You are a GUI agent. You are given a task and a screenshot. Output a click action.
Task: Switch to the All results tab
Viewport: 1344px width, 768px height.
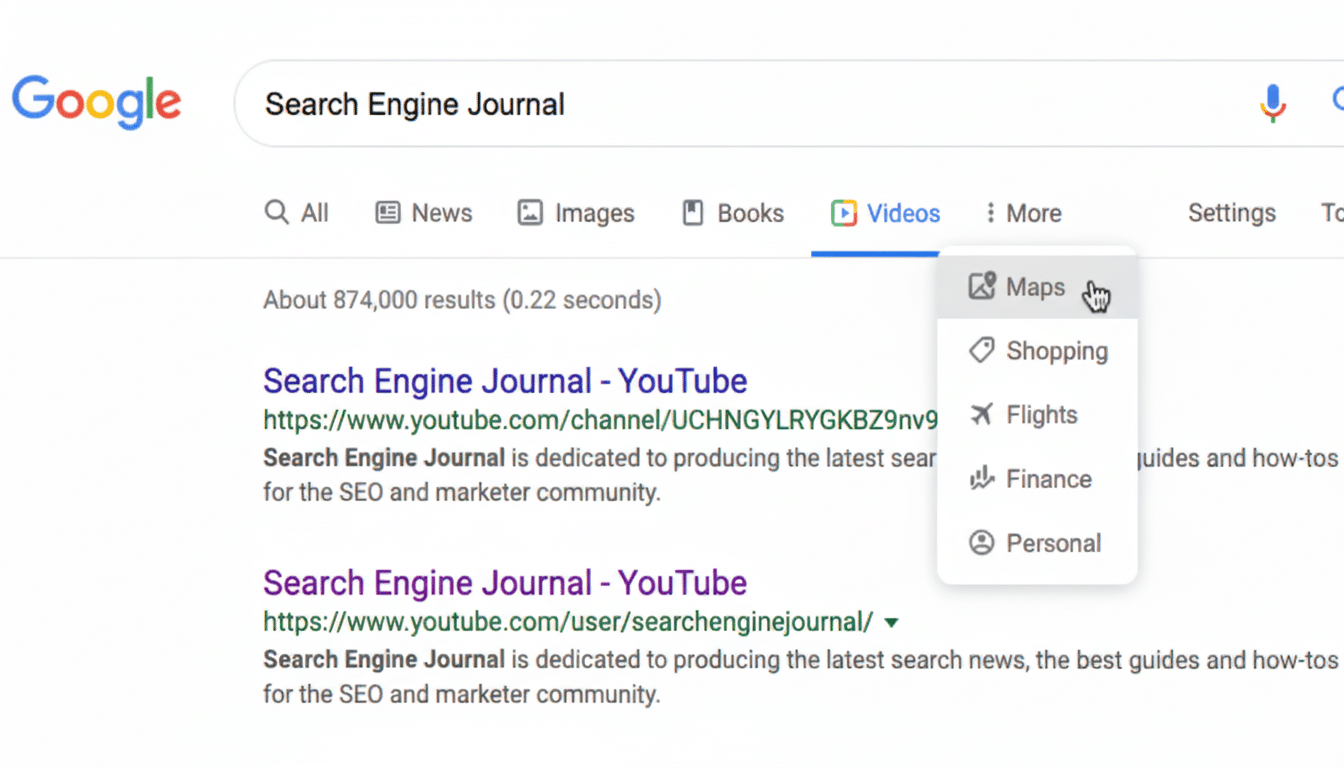[297, 212]
